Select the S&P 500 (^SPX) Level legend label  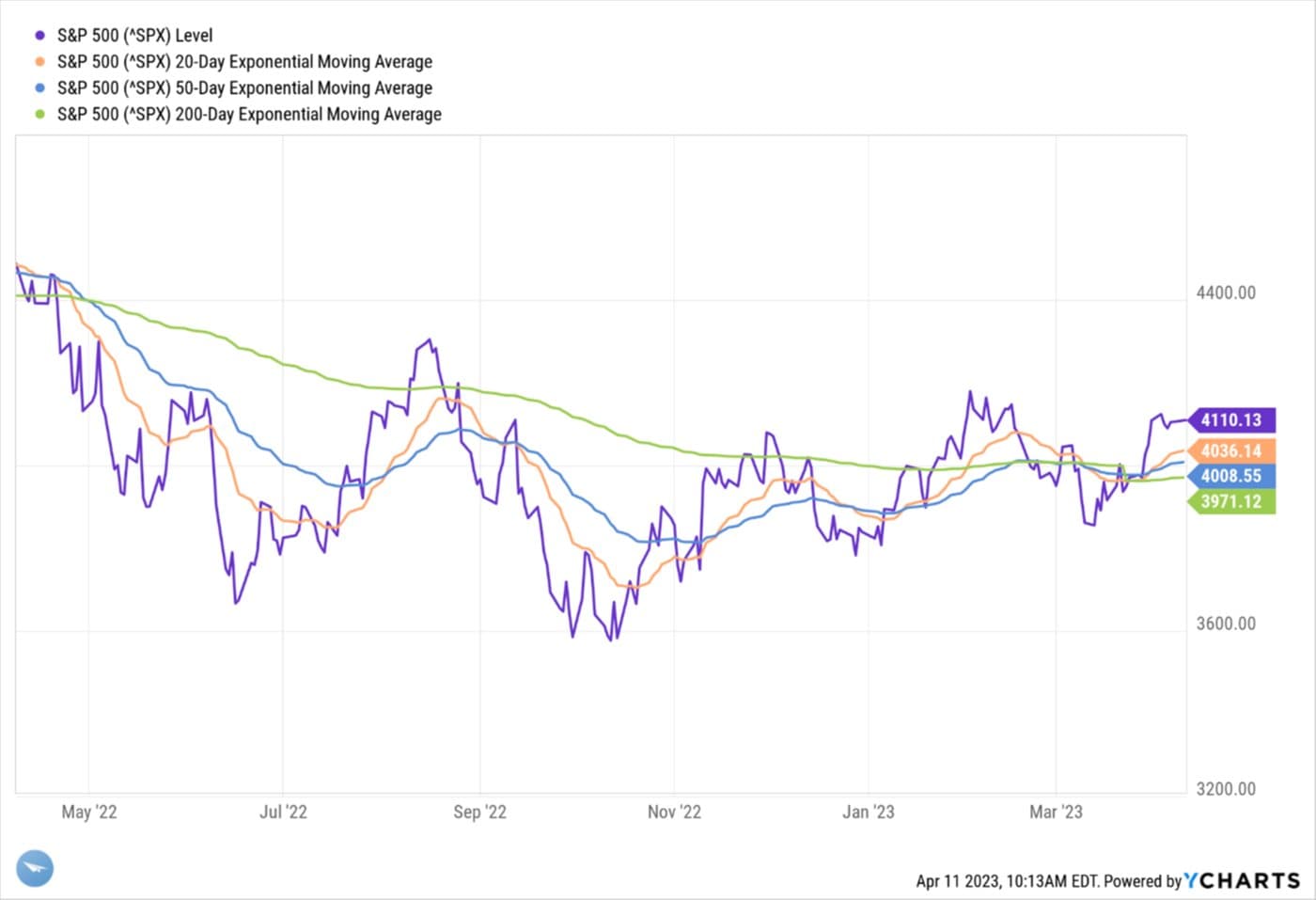135,36
